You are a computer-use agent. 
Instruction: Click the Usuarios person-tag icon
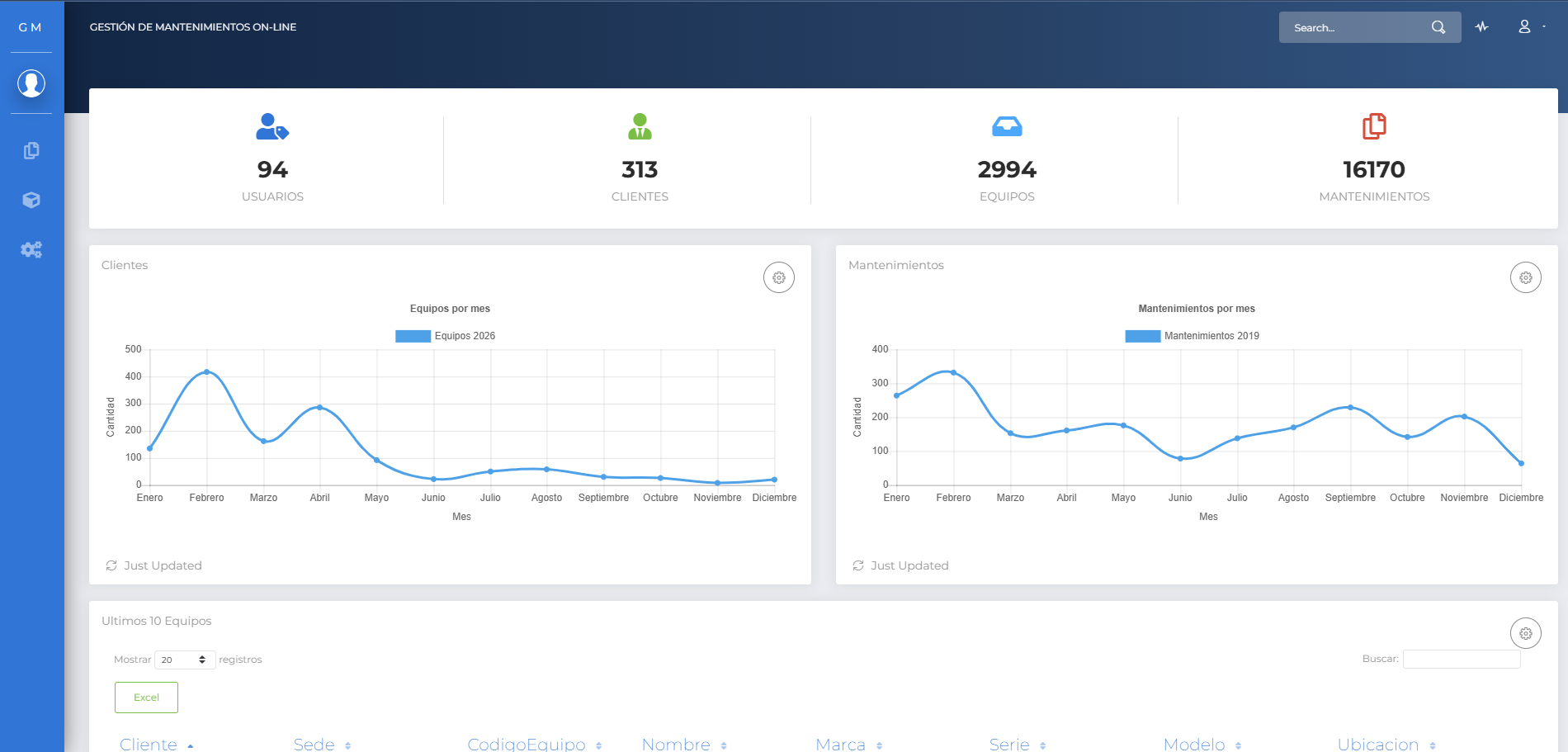tap(272, 126)
